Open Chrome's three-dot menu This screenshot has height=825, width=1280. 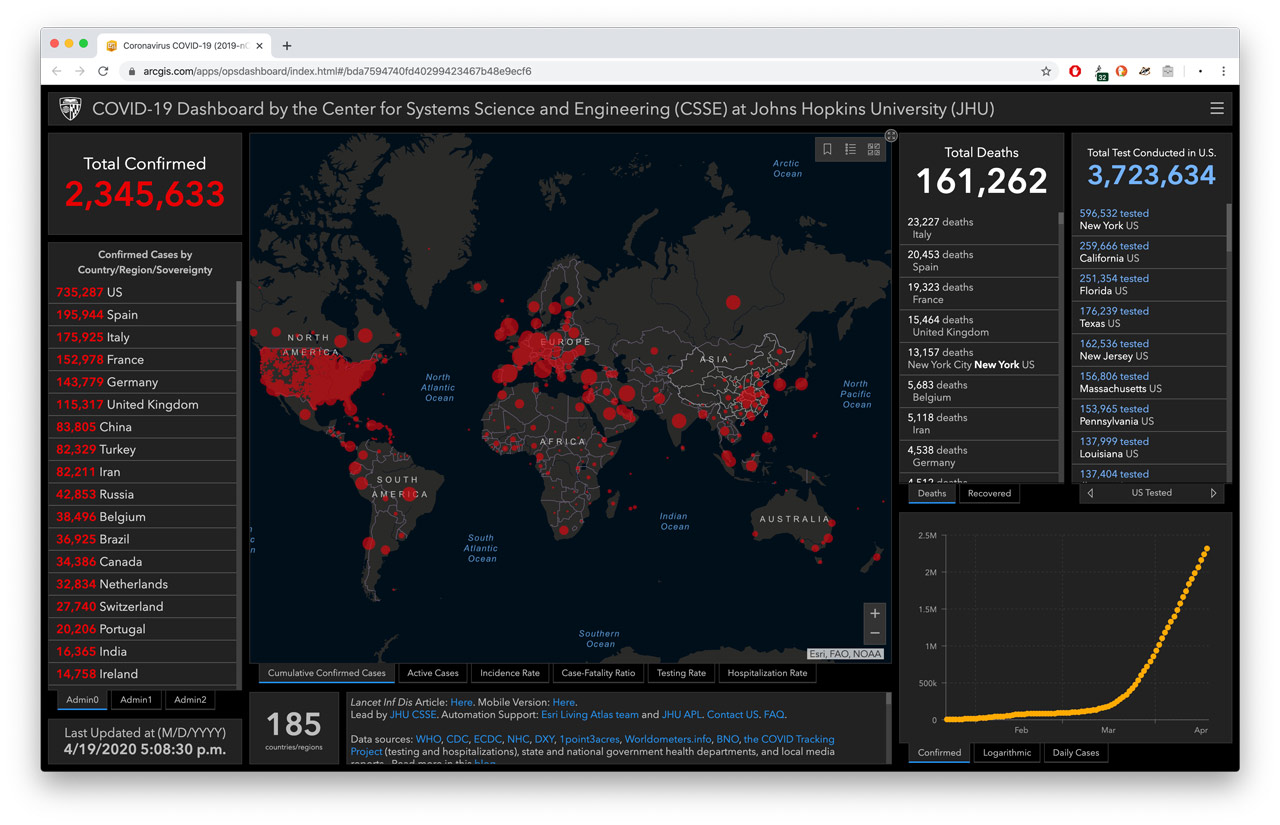point(1223,72)
